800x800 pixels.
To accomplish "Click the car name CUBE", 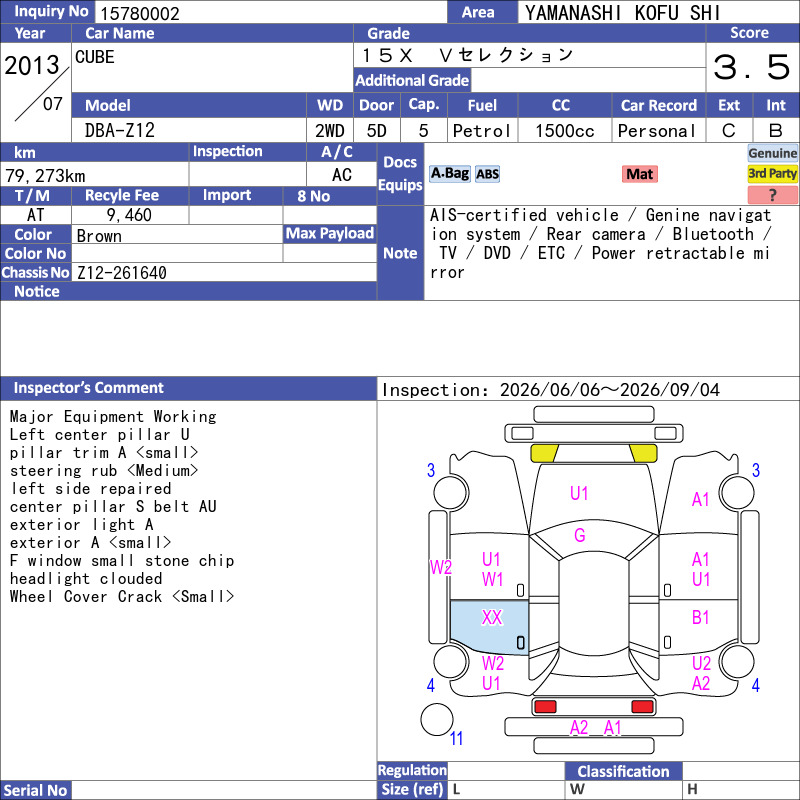I will click(x=95, y=57).
